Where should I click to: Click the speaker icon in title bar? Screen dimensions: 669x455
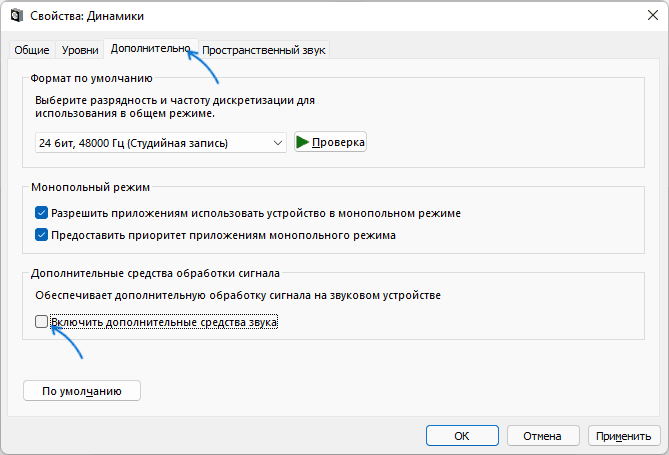point(17,15)
